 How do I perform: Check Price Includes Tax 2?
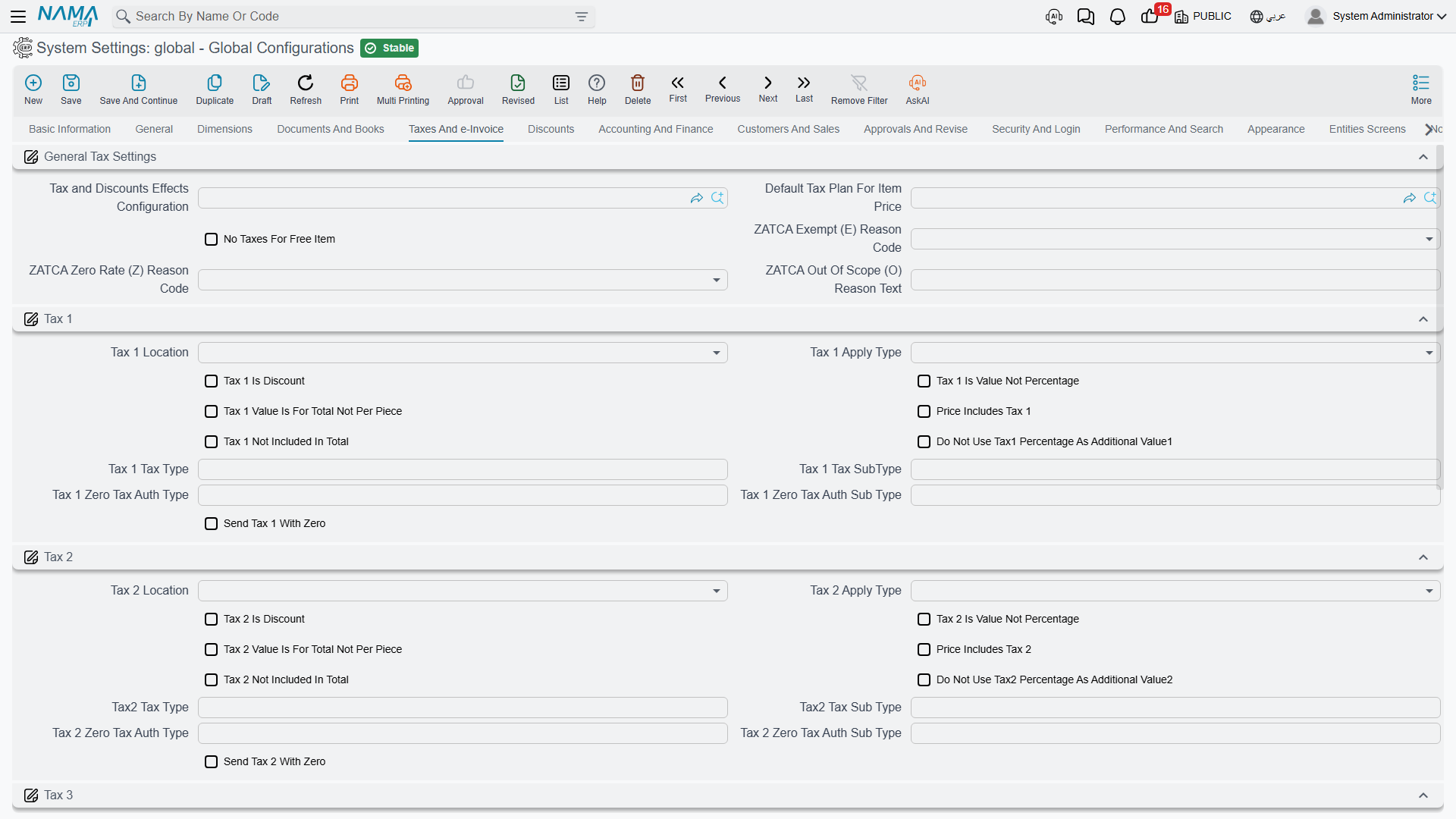point(924,650)
